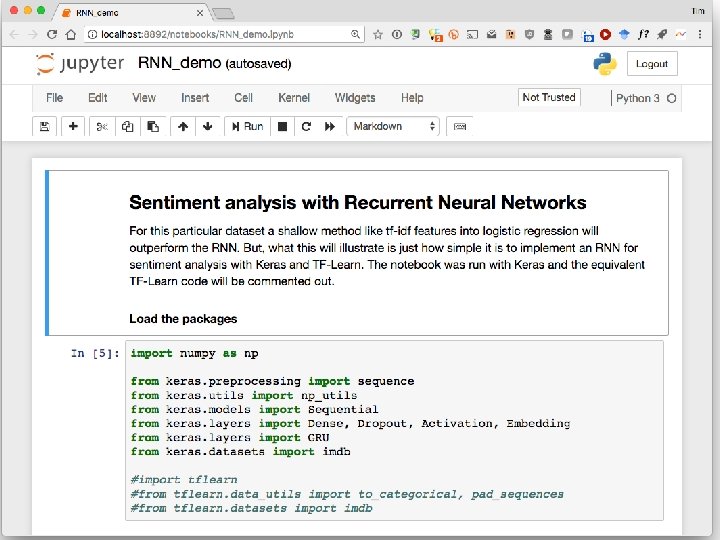Open the Help menu
720x540 pixels.
coord(412,98)
